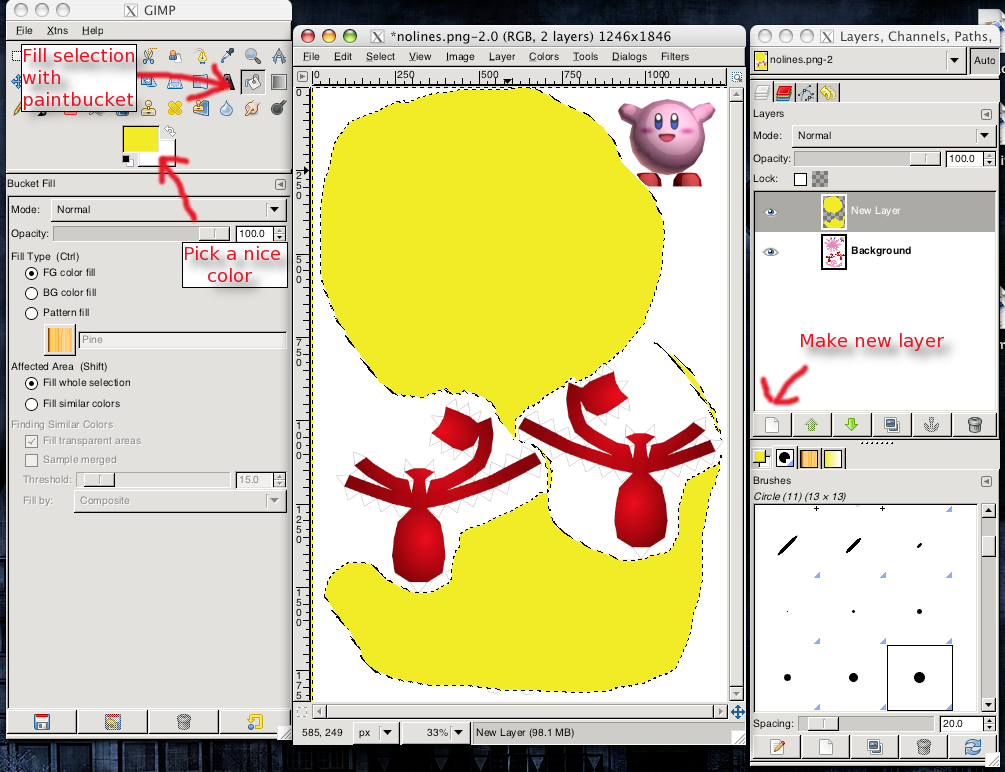Screen dimensions: 1005x772
Task: Select the Paths pen tool
Action: point(201,56)
